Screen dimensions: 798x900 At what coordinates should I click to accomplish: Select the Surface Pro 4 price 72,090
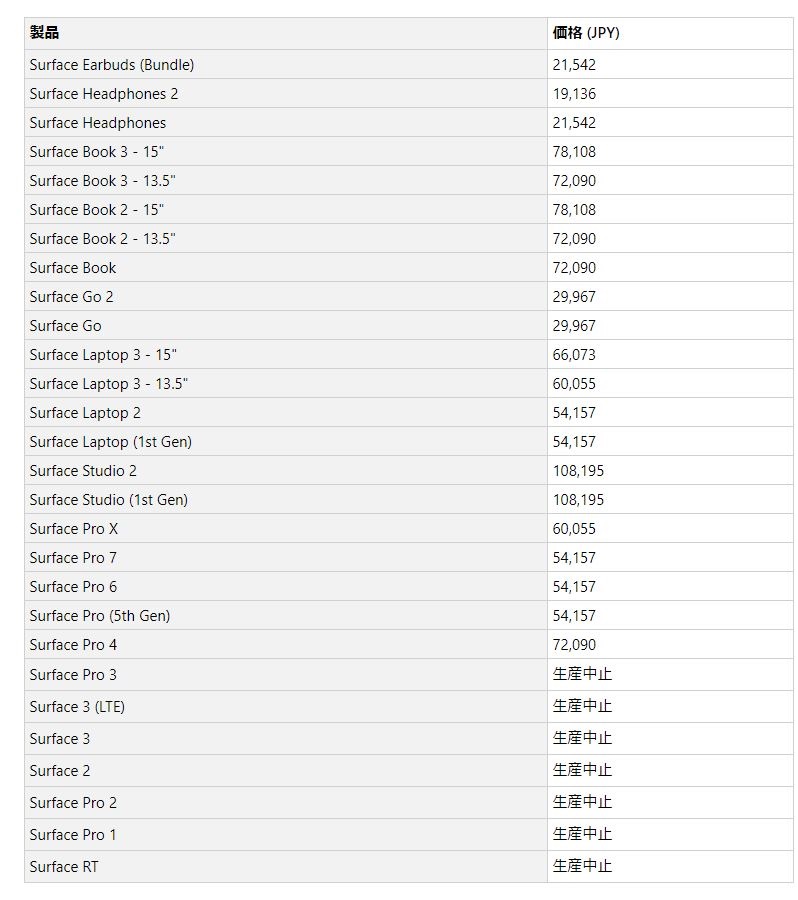pyautogui.click(x=670, y=645)
